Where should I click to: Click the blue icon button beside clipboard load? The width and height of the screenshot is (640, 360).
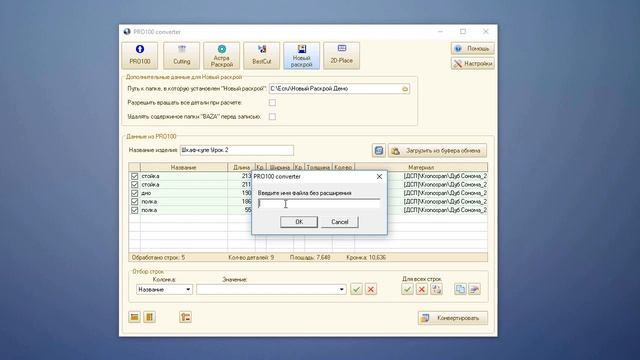379,151
